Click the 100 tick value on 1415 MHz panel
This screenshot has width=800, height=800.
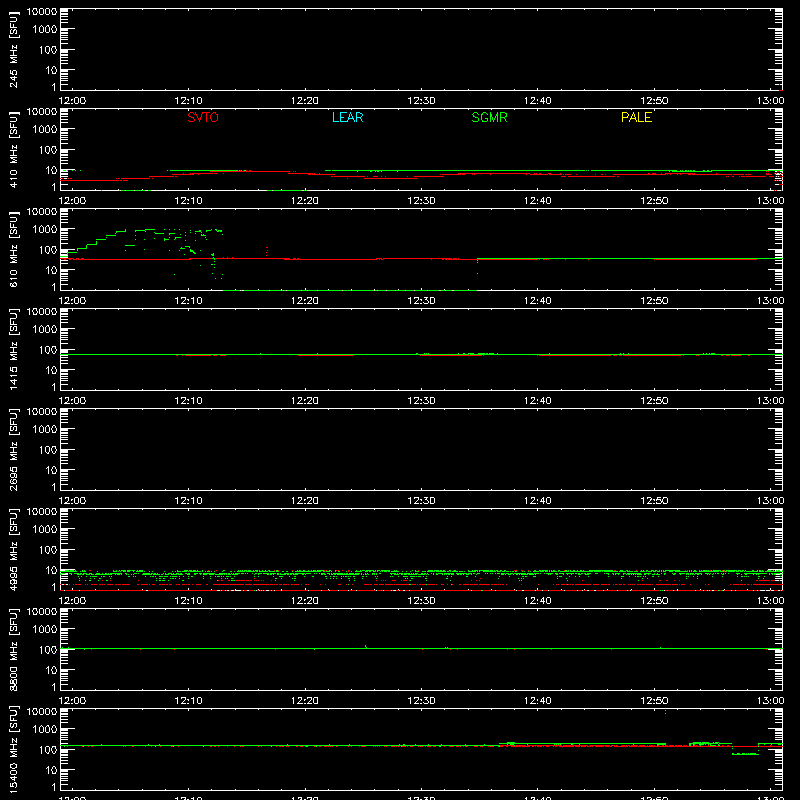[48, 350]
